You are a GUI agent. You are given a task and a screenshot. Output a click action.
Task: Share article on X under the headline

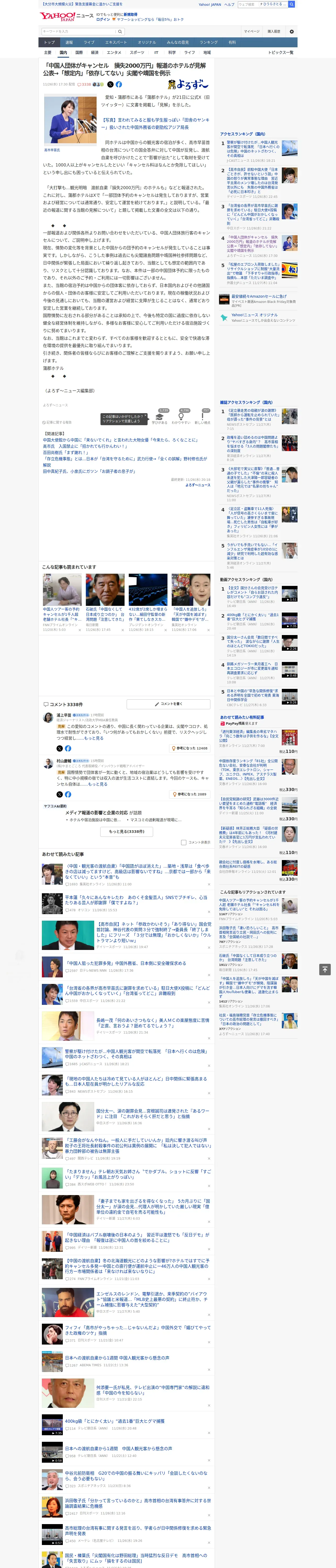coord(110,85)
